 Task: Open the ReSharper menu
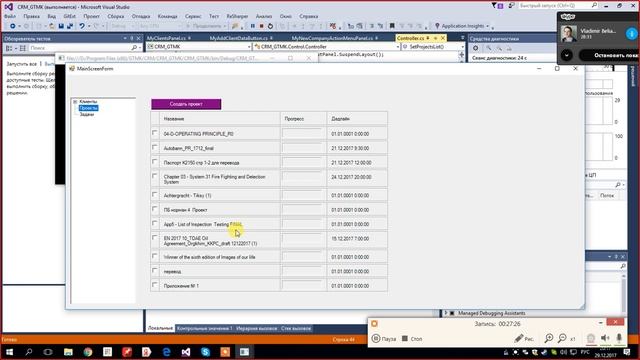[x=237, y=16]
